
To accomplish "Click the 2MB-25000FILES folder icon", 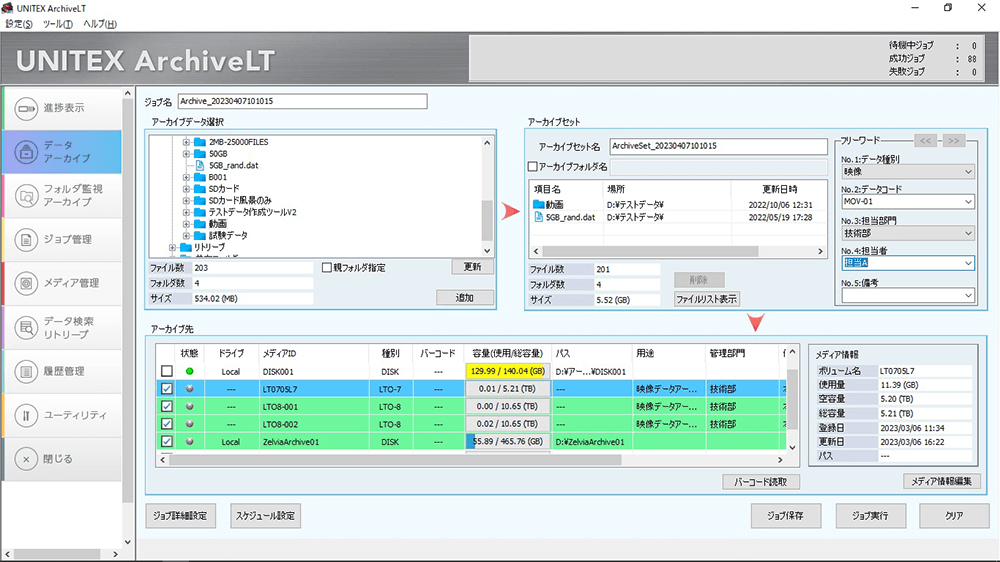I will (200, 142).
